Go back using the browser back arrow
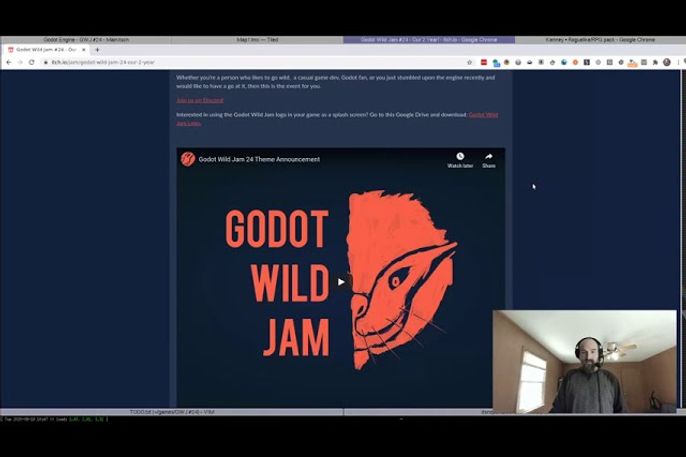Image resolution: width=686 pixels, height=457 pixels. click(x=9, y=63)
